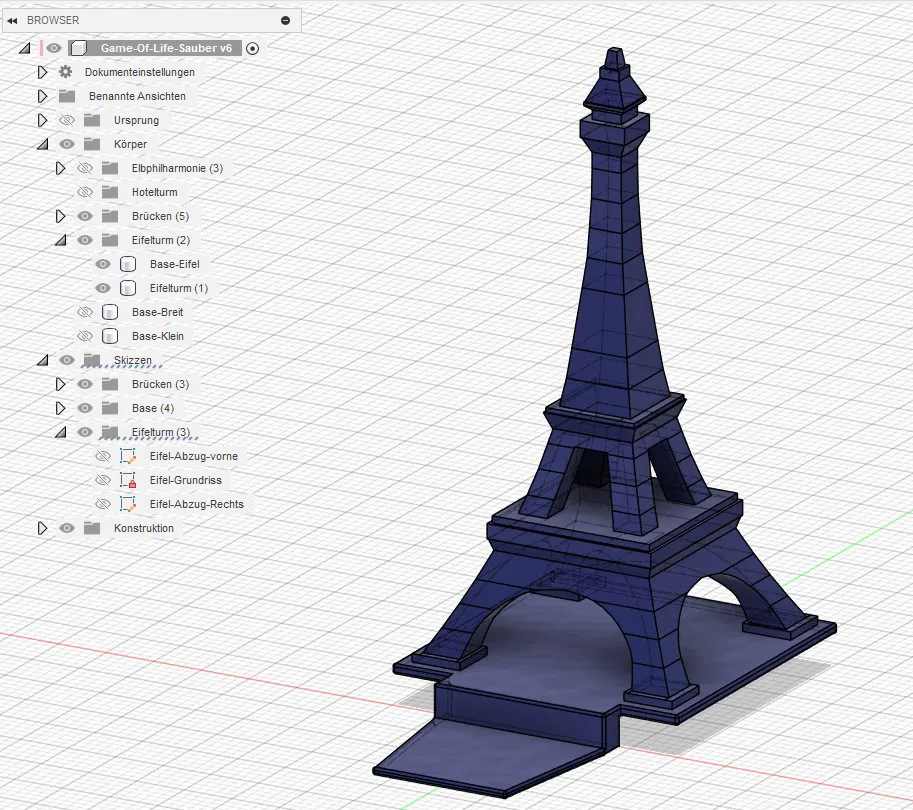Click the Benannte Ansichten folder icon

pos(67,96)
